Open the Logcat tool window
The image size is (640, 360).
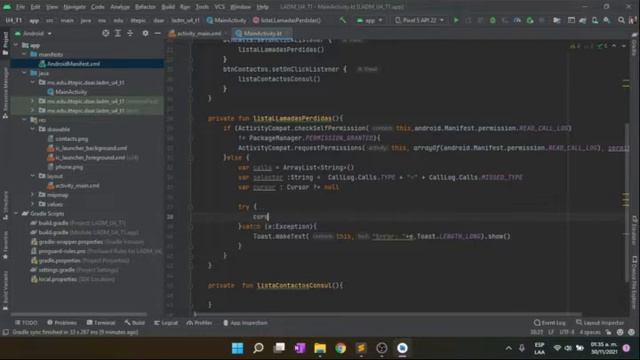point(166,323)
